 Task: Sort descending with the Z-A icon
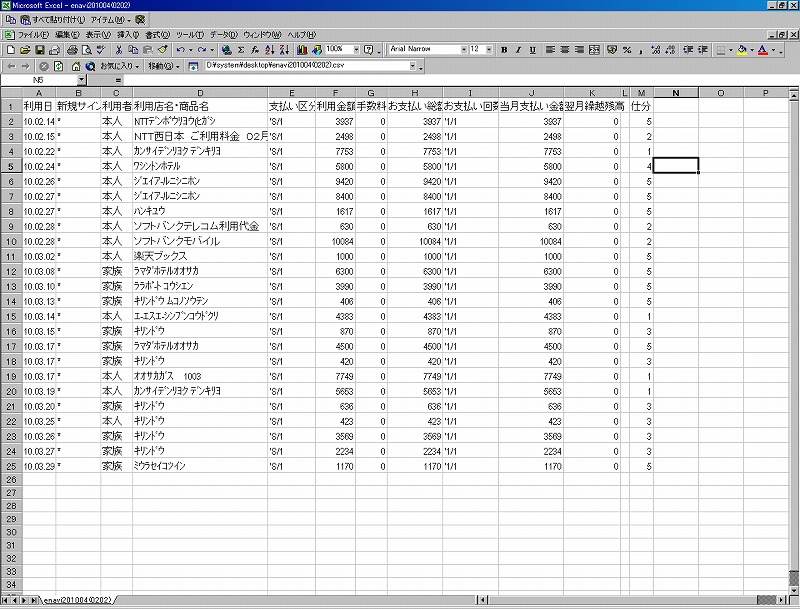pyautogui.click(x=284, y=50)
